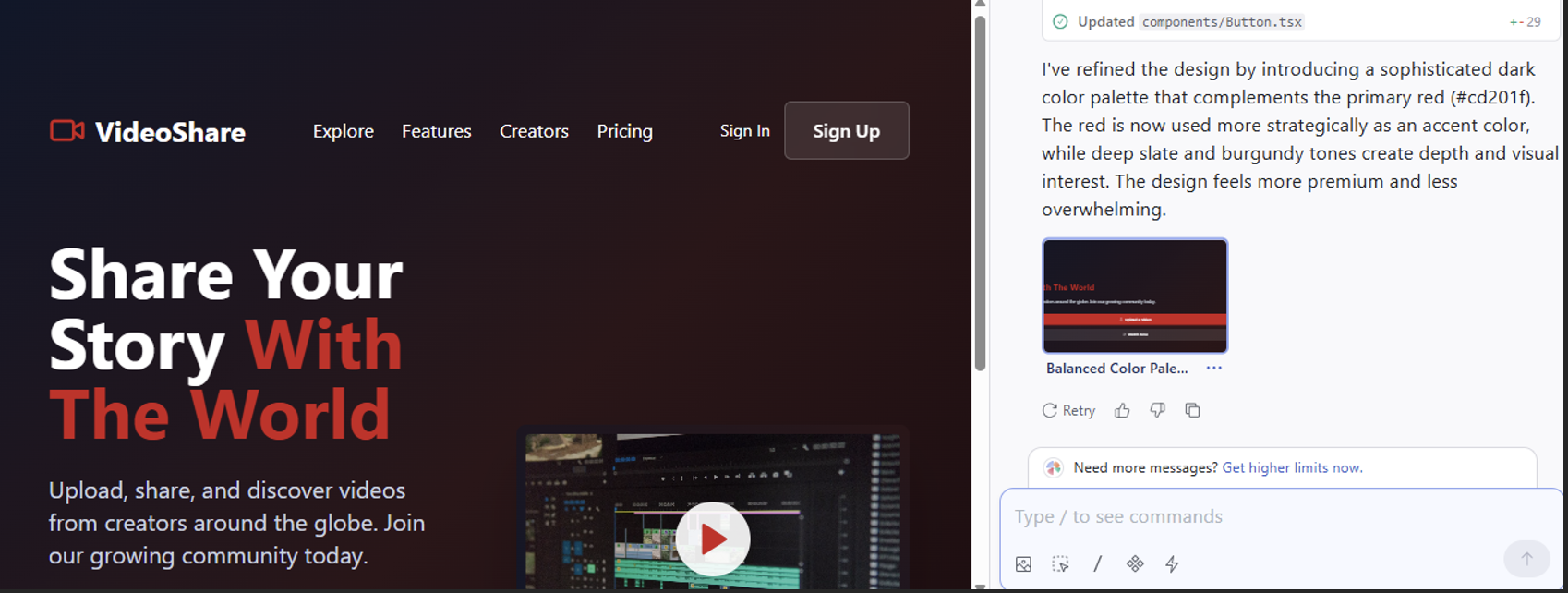Open the three-dot menu beside Balanced Color Palette

click(1213, 368)
